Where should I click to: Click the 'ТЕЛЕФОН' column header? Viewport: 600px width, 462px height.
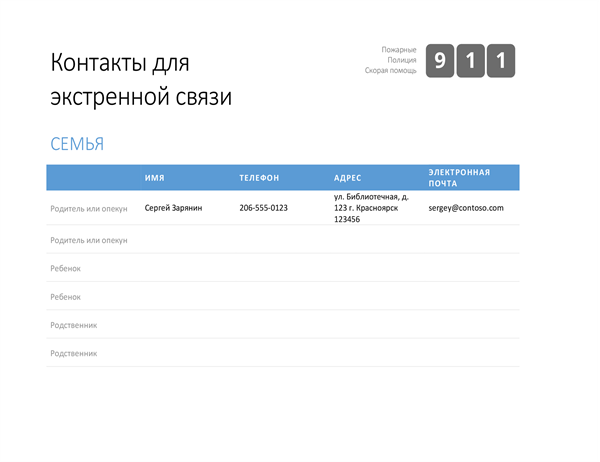[259, 178]
